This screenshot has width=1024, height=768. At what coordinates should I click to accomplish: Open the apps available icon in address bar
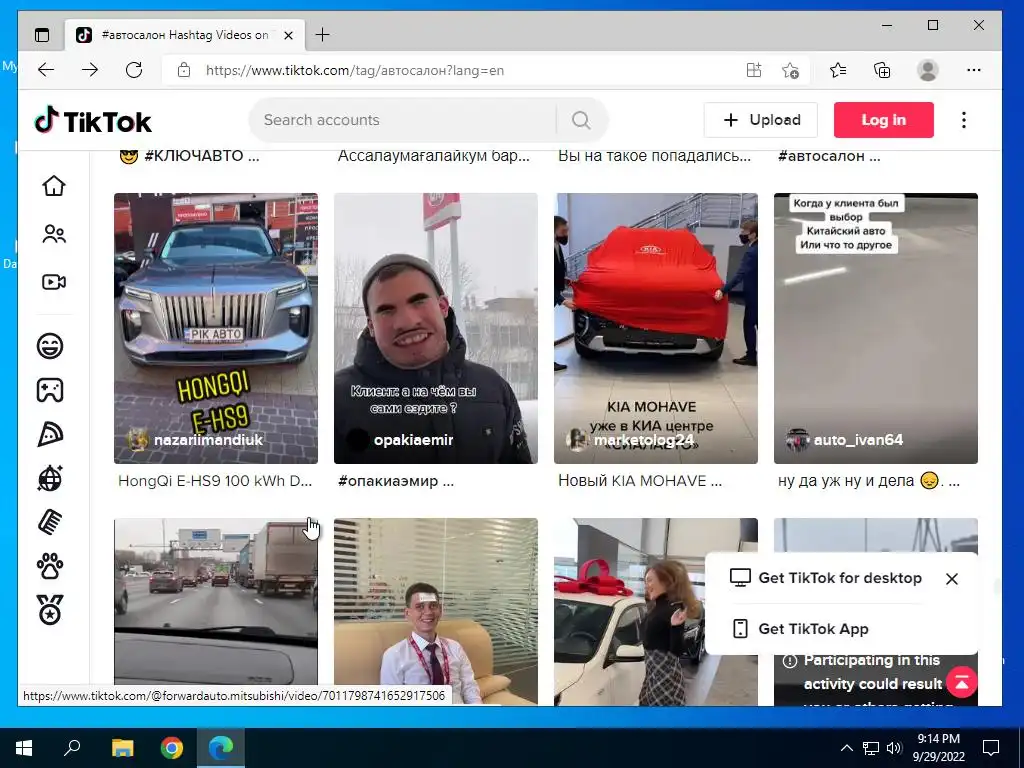[754, 70]
